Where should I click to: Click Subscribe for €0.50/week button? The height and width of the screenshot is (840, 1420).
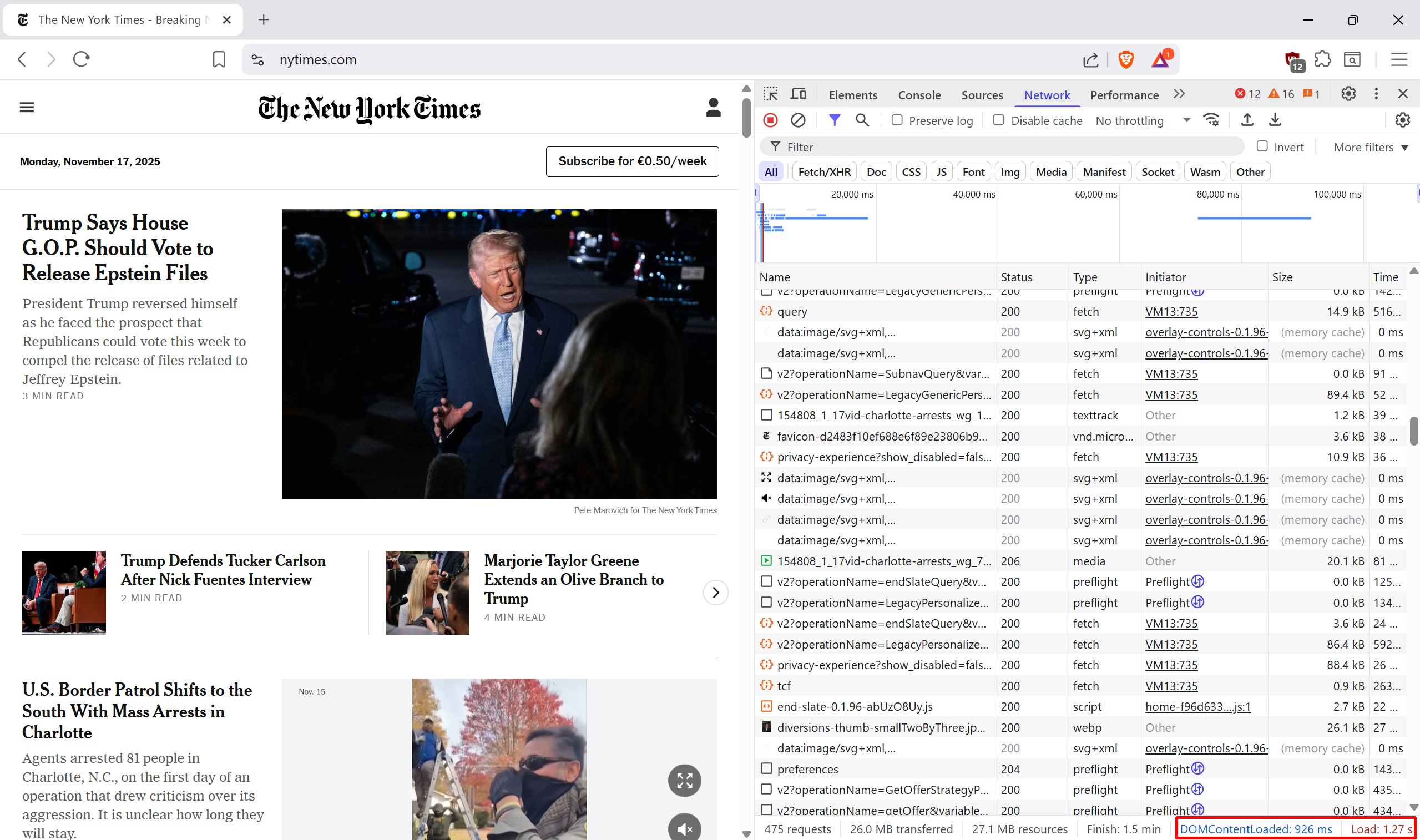pyautogui.click(x=632, y=161)
